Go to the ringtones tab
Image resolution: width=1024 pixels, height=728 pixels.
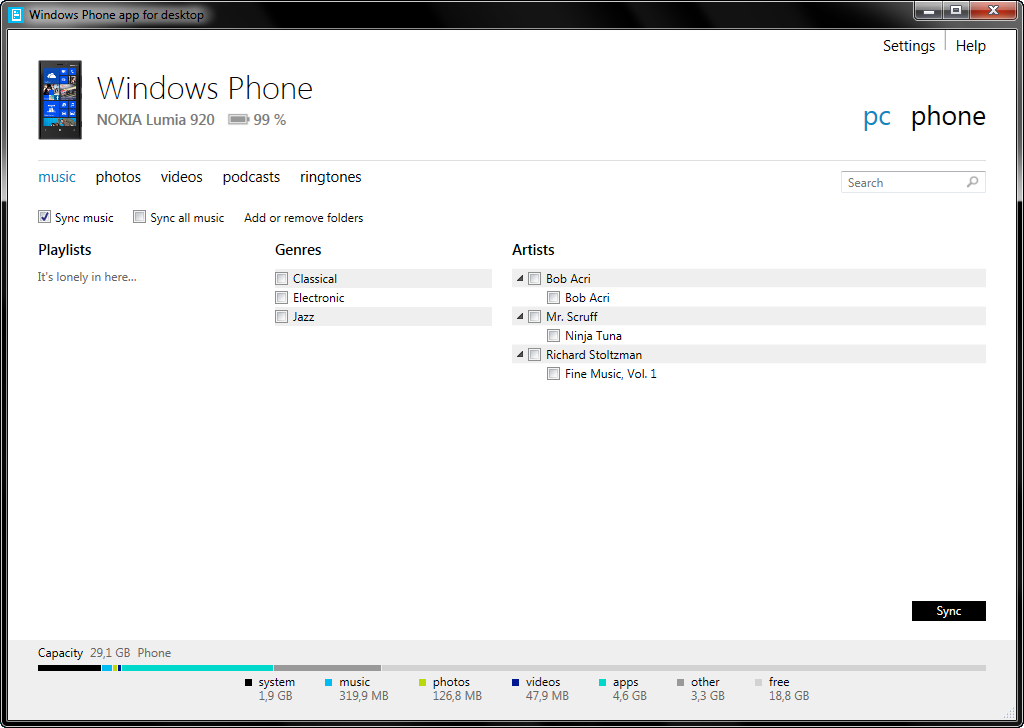click(x=330, y=177)
